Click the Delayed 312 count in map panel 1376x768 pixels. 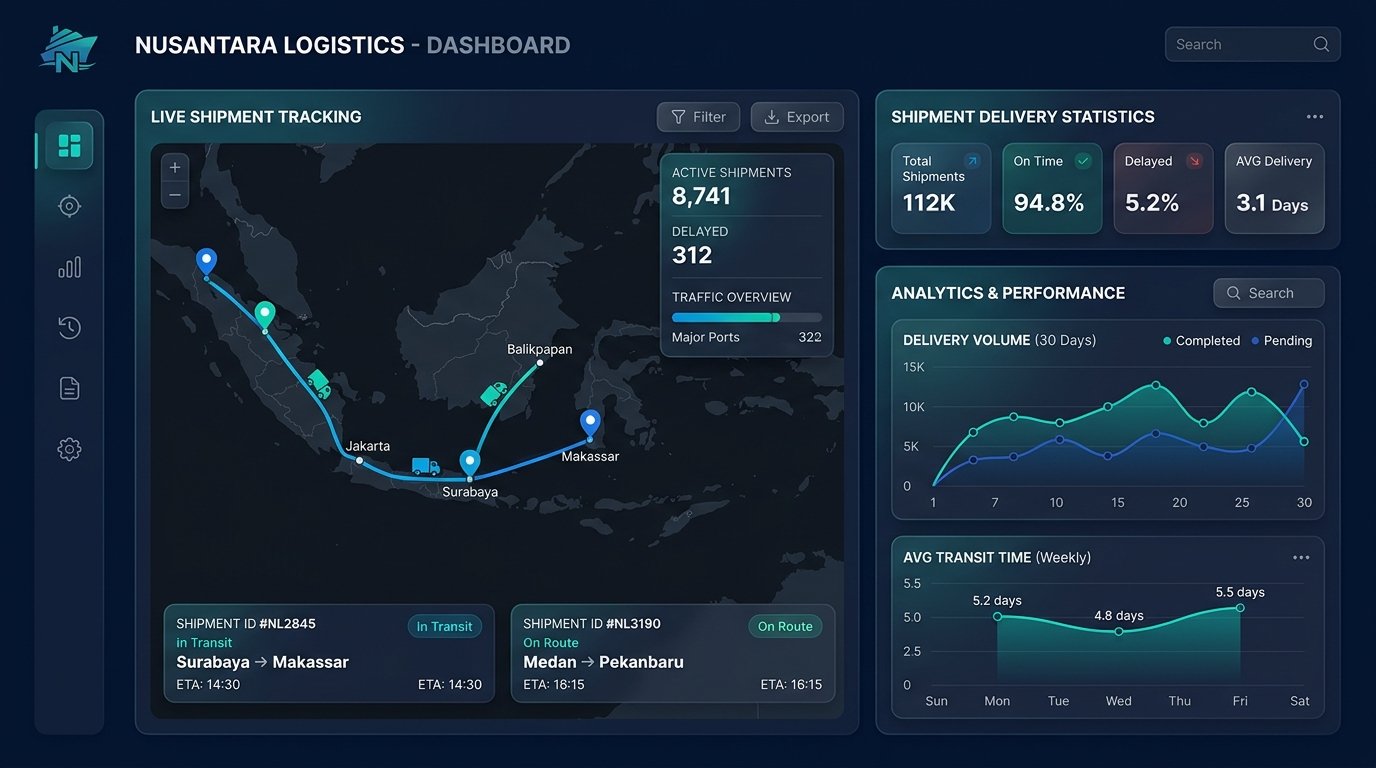[x=692, y=255]
